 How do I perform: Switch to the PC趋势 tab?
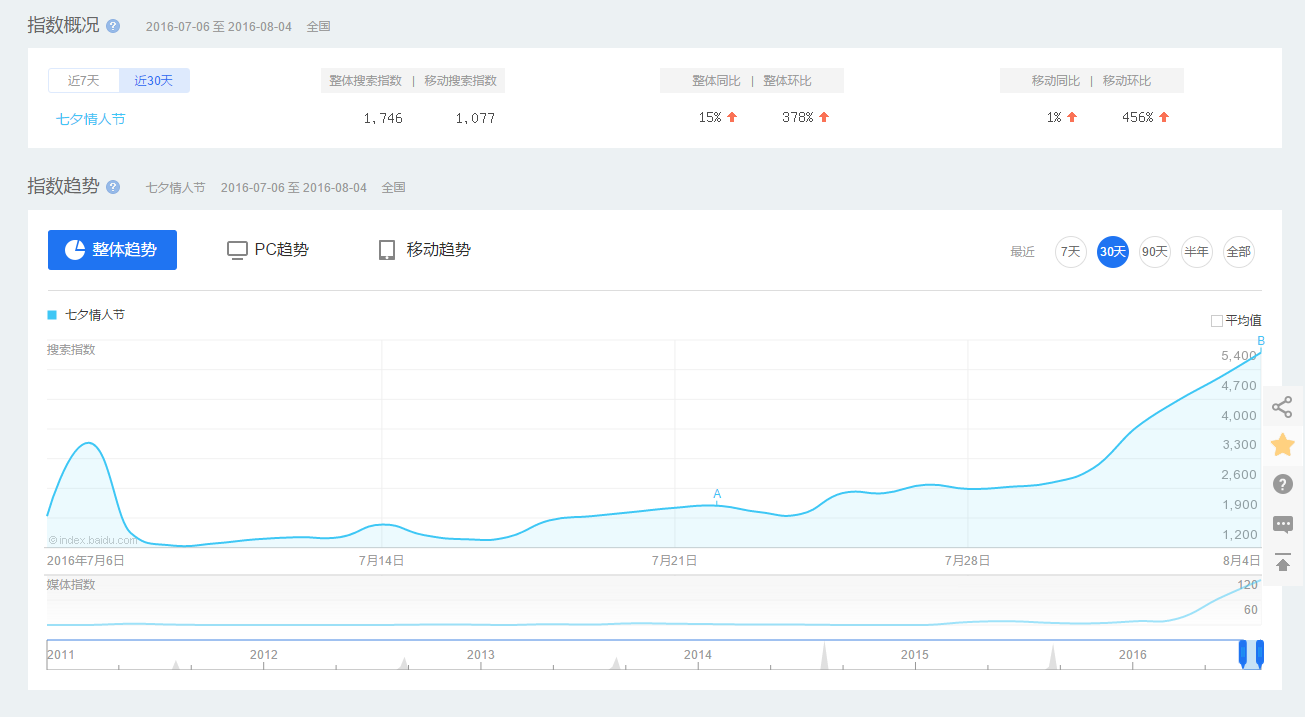(268, 250)
